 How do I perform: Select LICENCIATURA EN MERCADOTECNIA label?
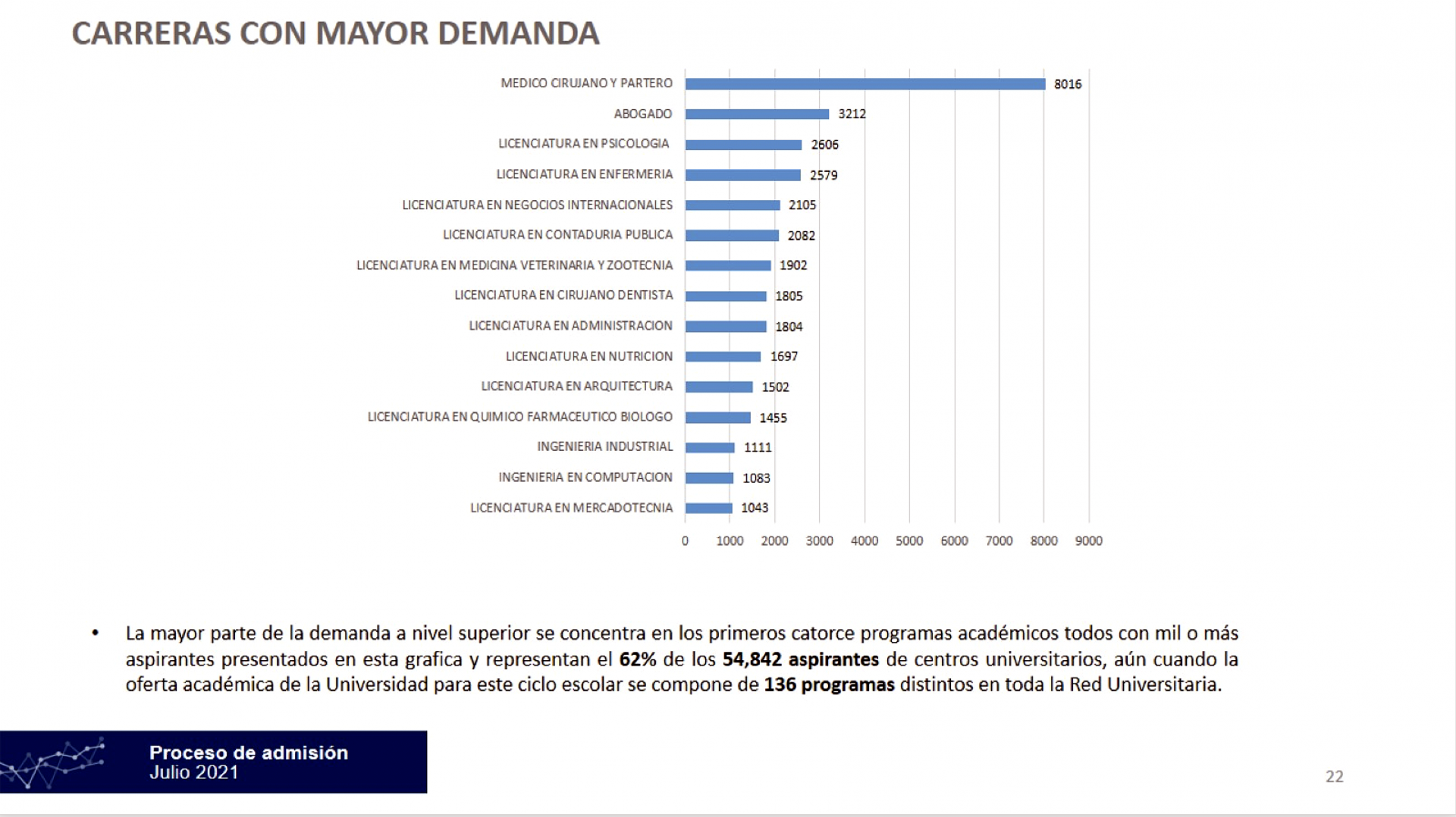(x=572, y=508)
